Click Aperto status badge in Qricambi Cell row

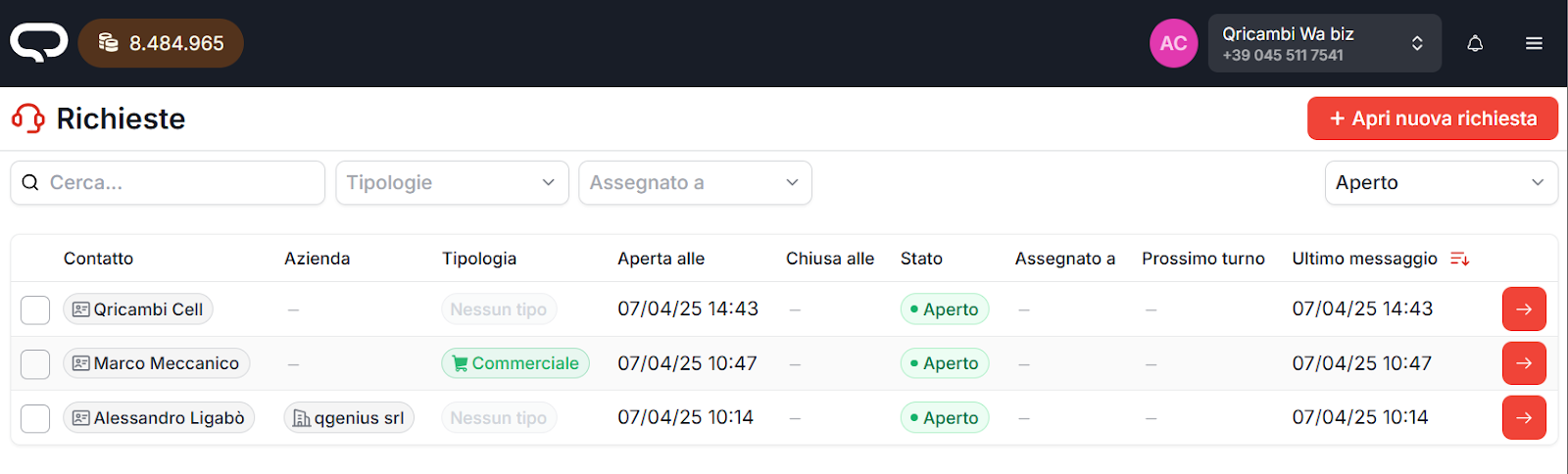point(945,309)
